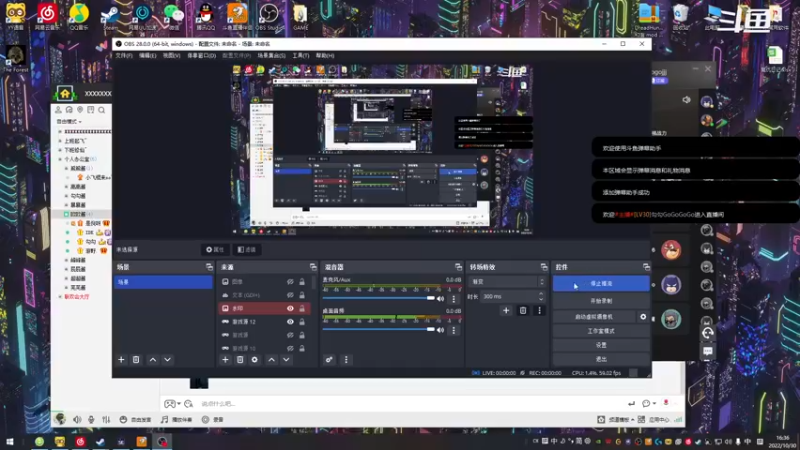Viewport: 800px width, 450px height.
Task: Open Mic/Aux channel options three-dot menu
Action: point(454,299)
